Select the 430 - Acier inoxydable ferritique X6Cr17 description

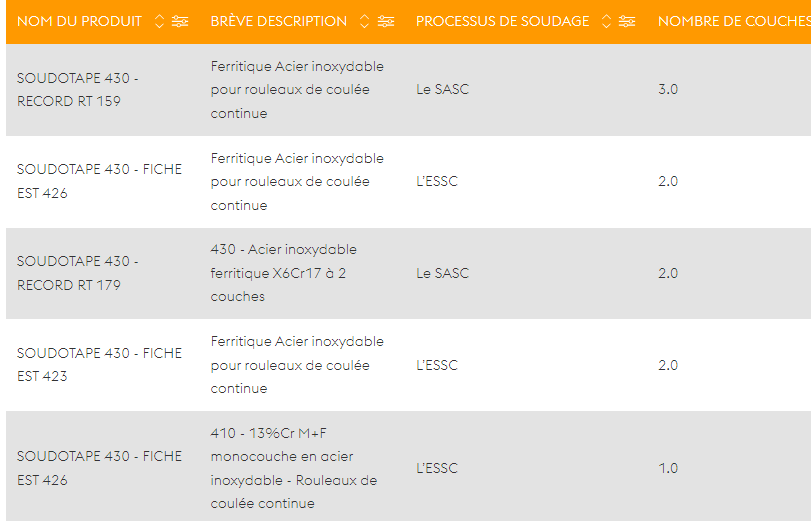click(x=283, y=273)
